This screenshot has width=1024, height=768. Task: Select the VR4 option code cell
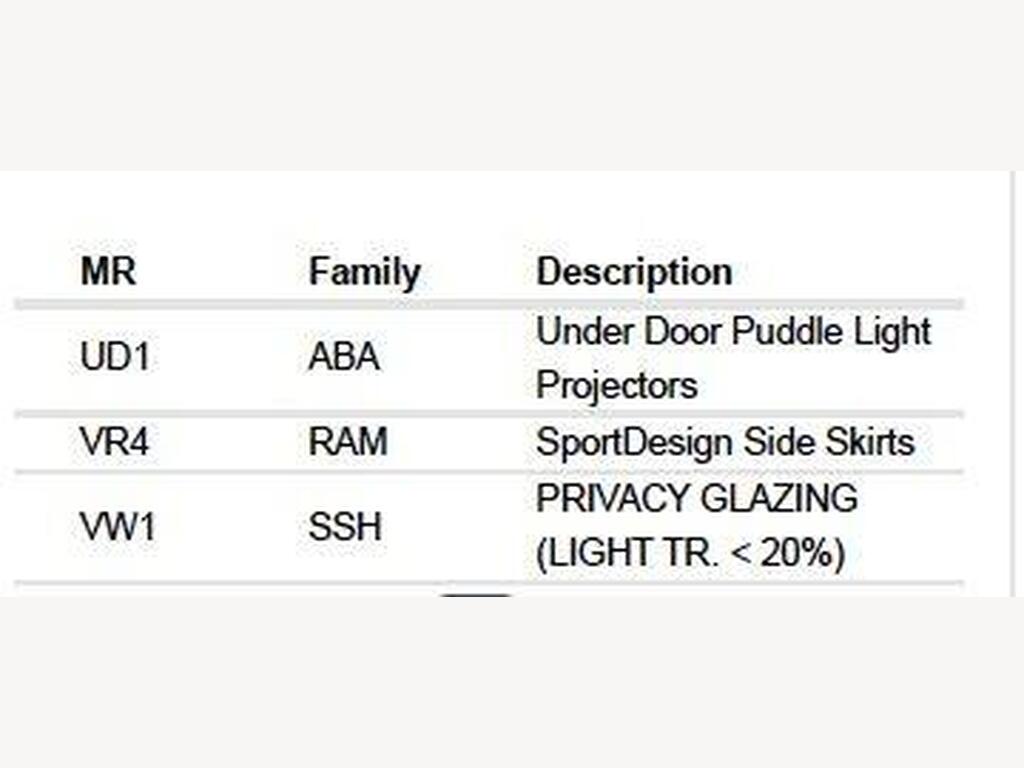click(114, 442)
